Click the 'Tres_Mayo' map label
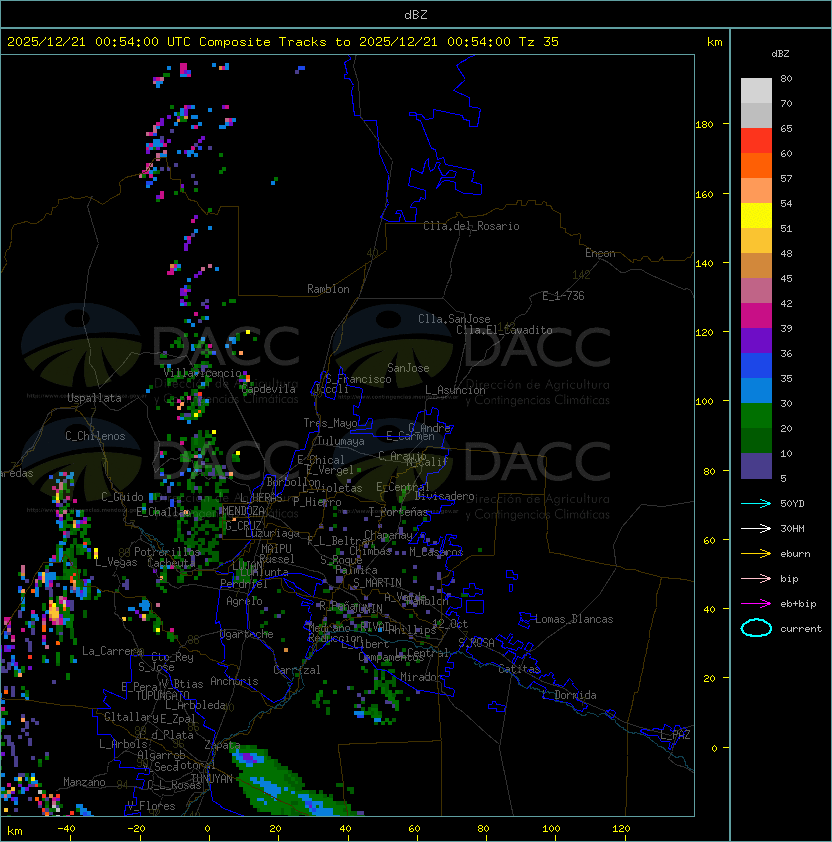 [x=330, y=423]
